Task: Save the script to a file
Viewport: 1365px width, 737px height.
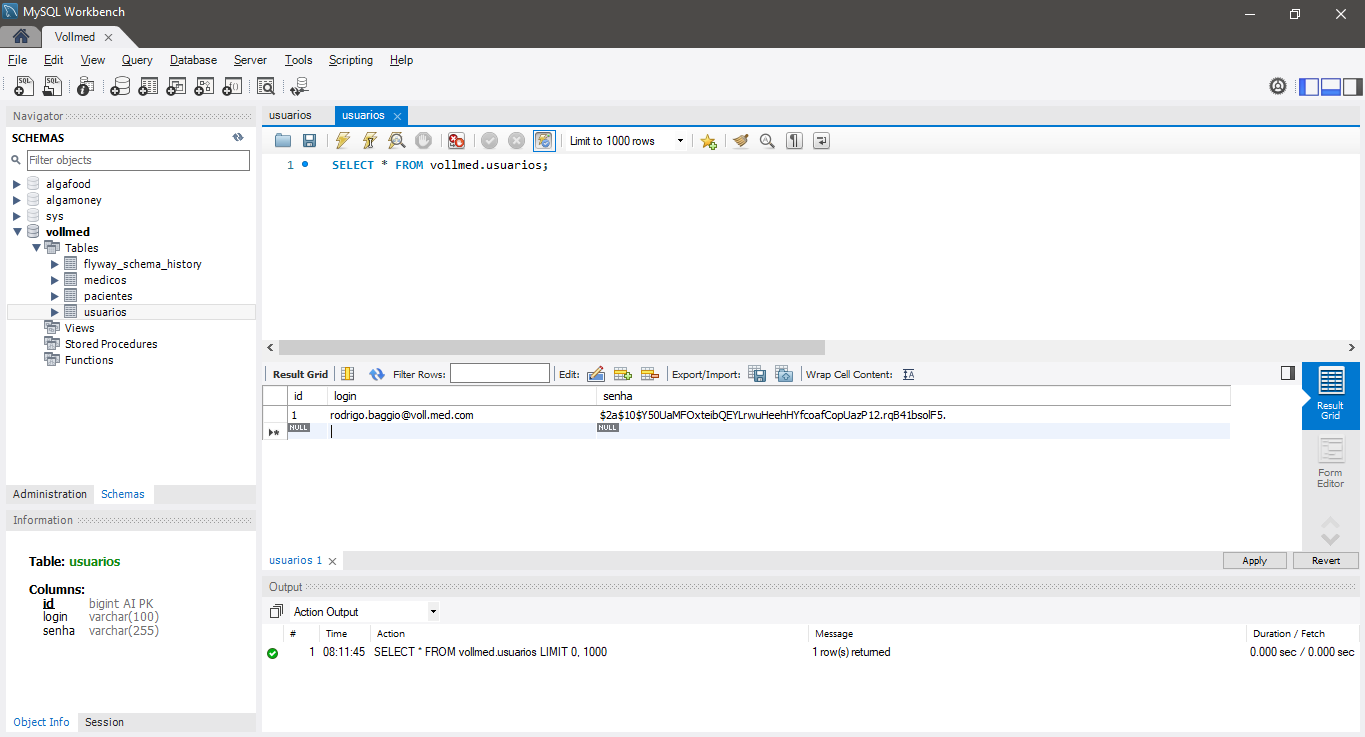Action: (x=309, y=141)
